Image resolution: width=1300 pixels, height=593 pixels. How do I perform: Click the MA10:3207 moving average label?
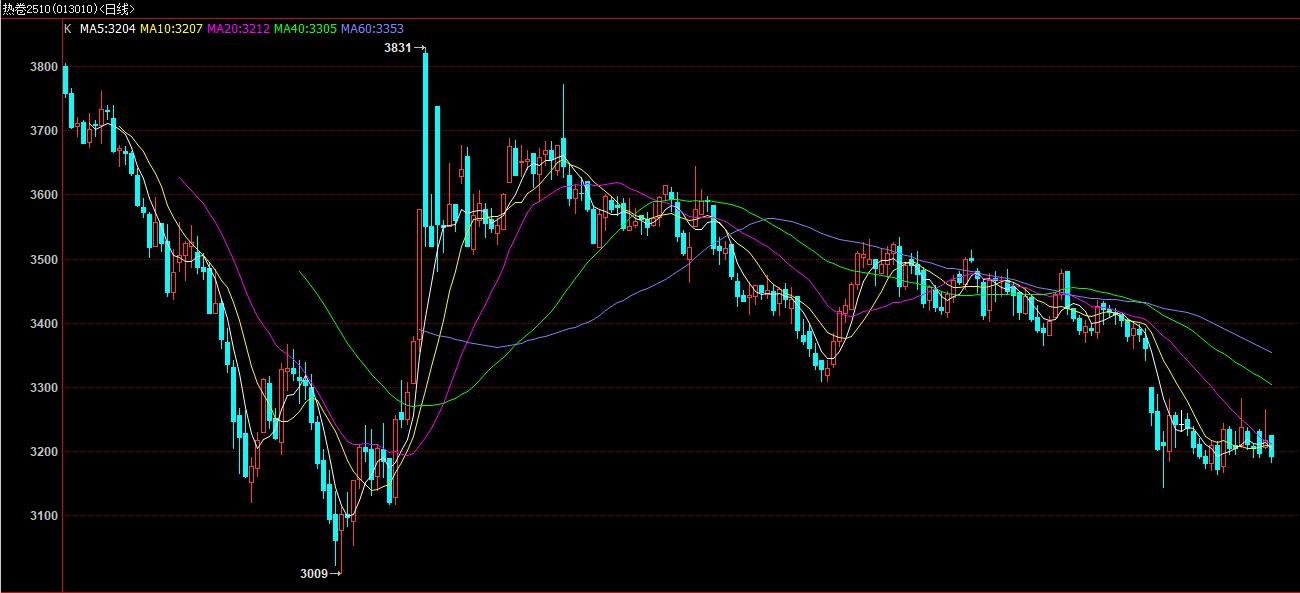pyautogui.click(x=171, y=29)
